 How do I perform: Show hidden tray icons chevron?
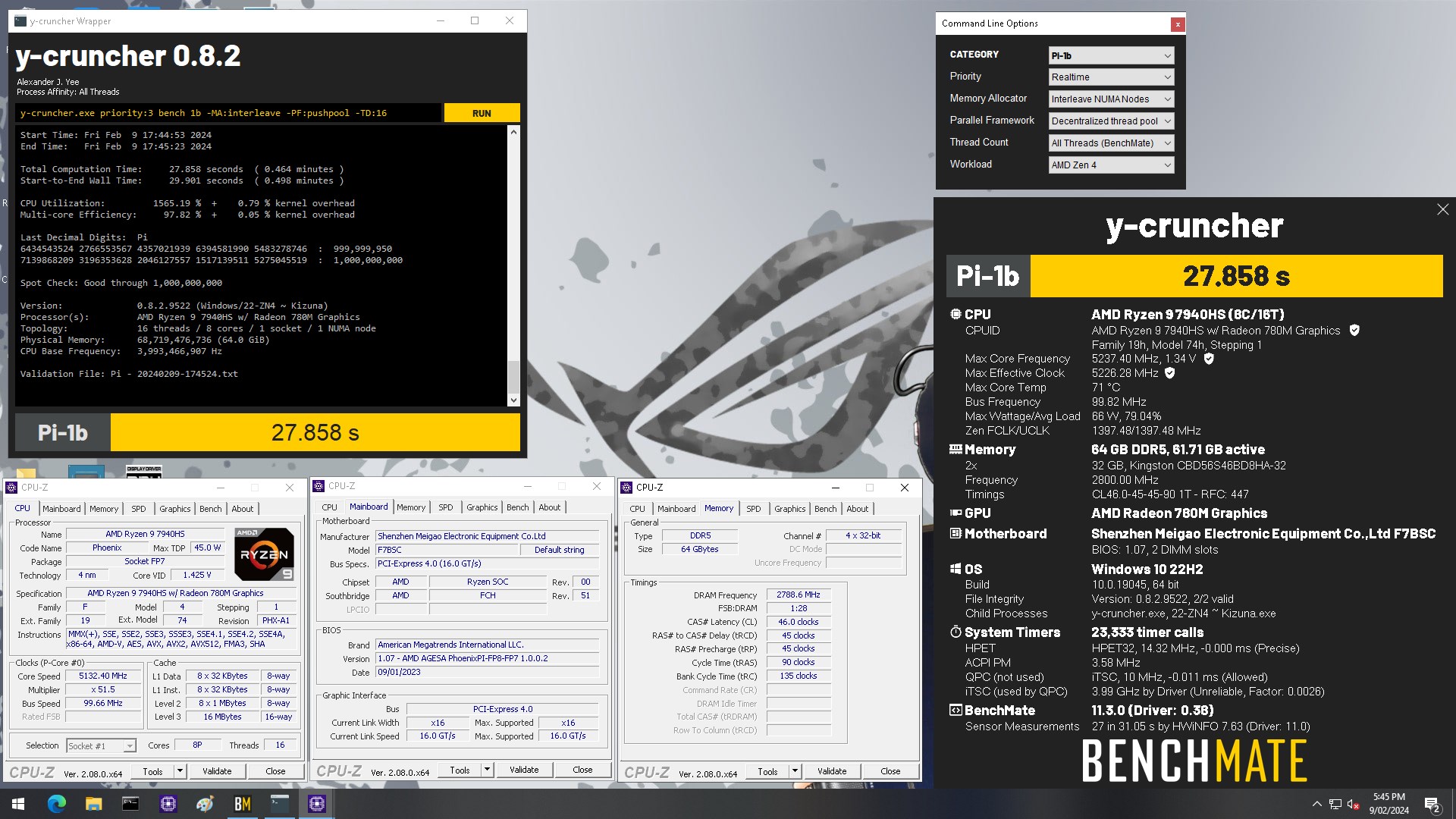click(1316, 804)
